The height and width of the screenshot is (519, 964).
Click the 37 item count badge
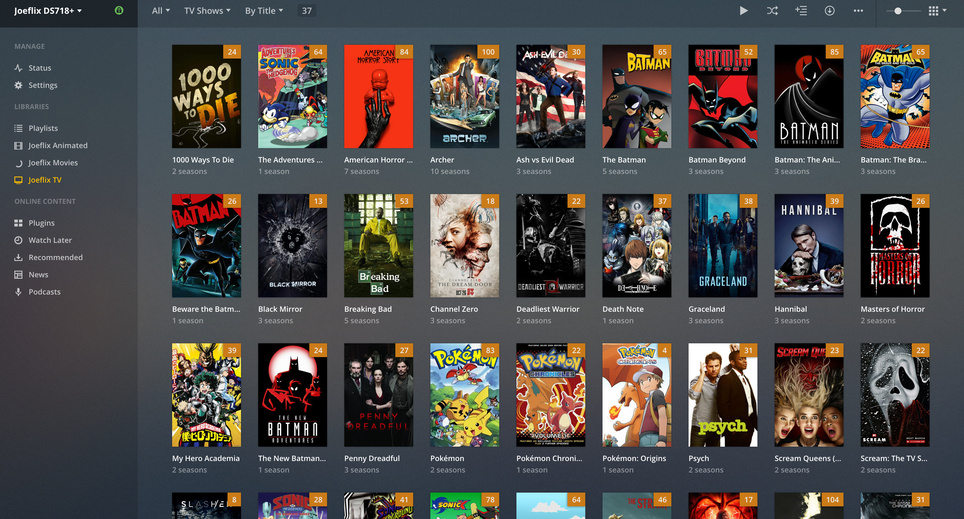pos(307,10)
